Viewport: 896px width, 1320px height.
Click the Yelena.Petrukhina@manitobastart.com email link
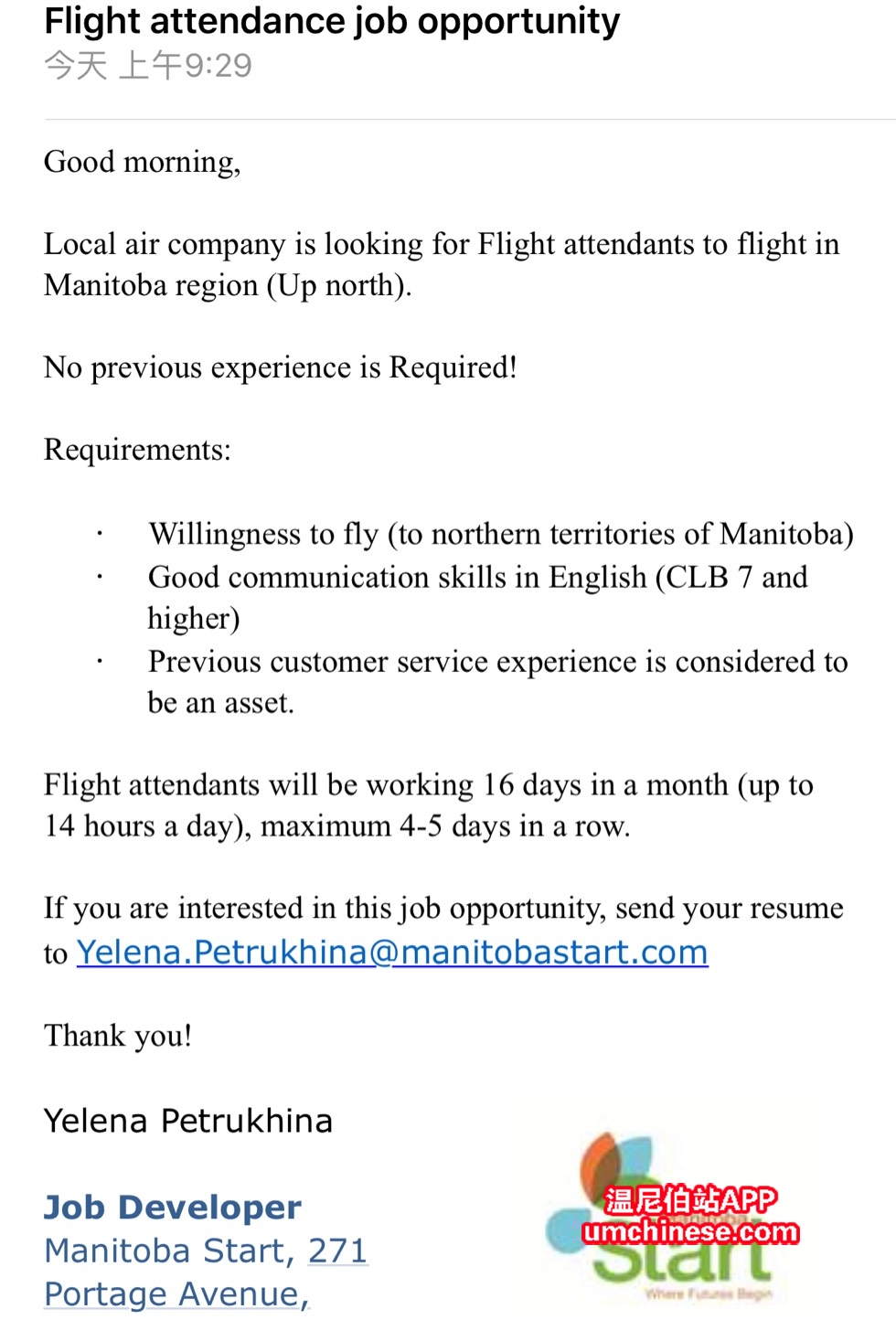tap(392, 953)
